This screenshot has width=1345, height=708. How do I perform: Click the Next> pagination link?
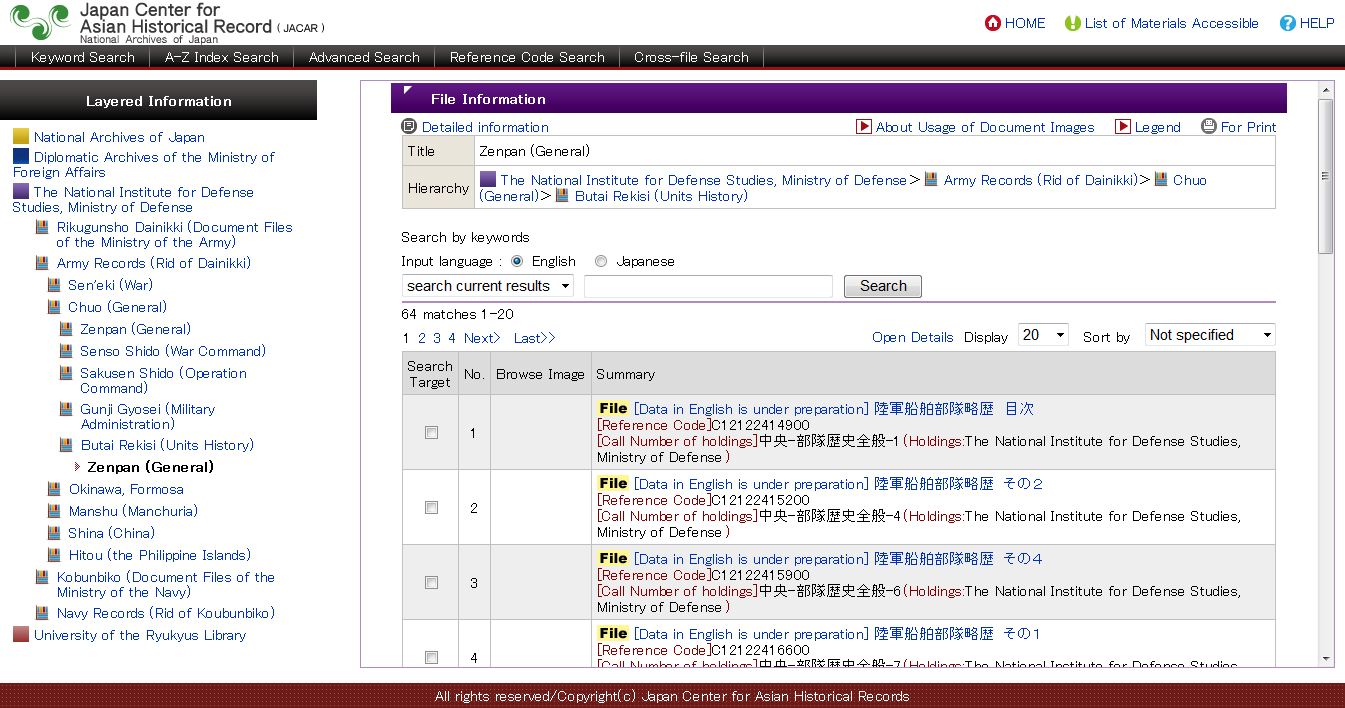pyautogui.click(x=482, y=338)
